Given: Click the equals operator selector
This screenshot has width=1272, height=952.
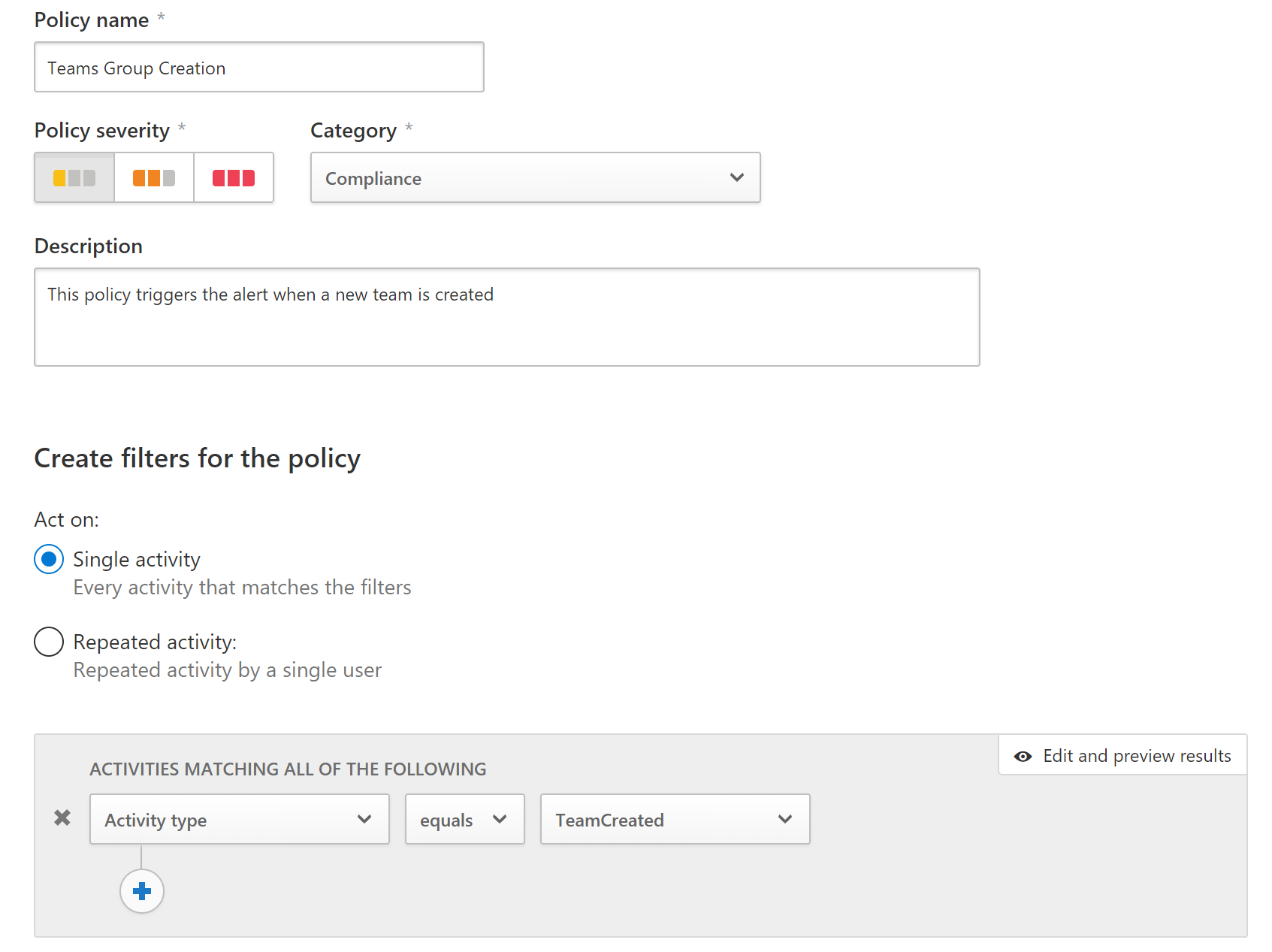Looking at the screenshot, I should pyautogui.click(x=464, y=820).
